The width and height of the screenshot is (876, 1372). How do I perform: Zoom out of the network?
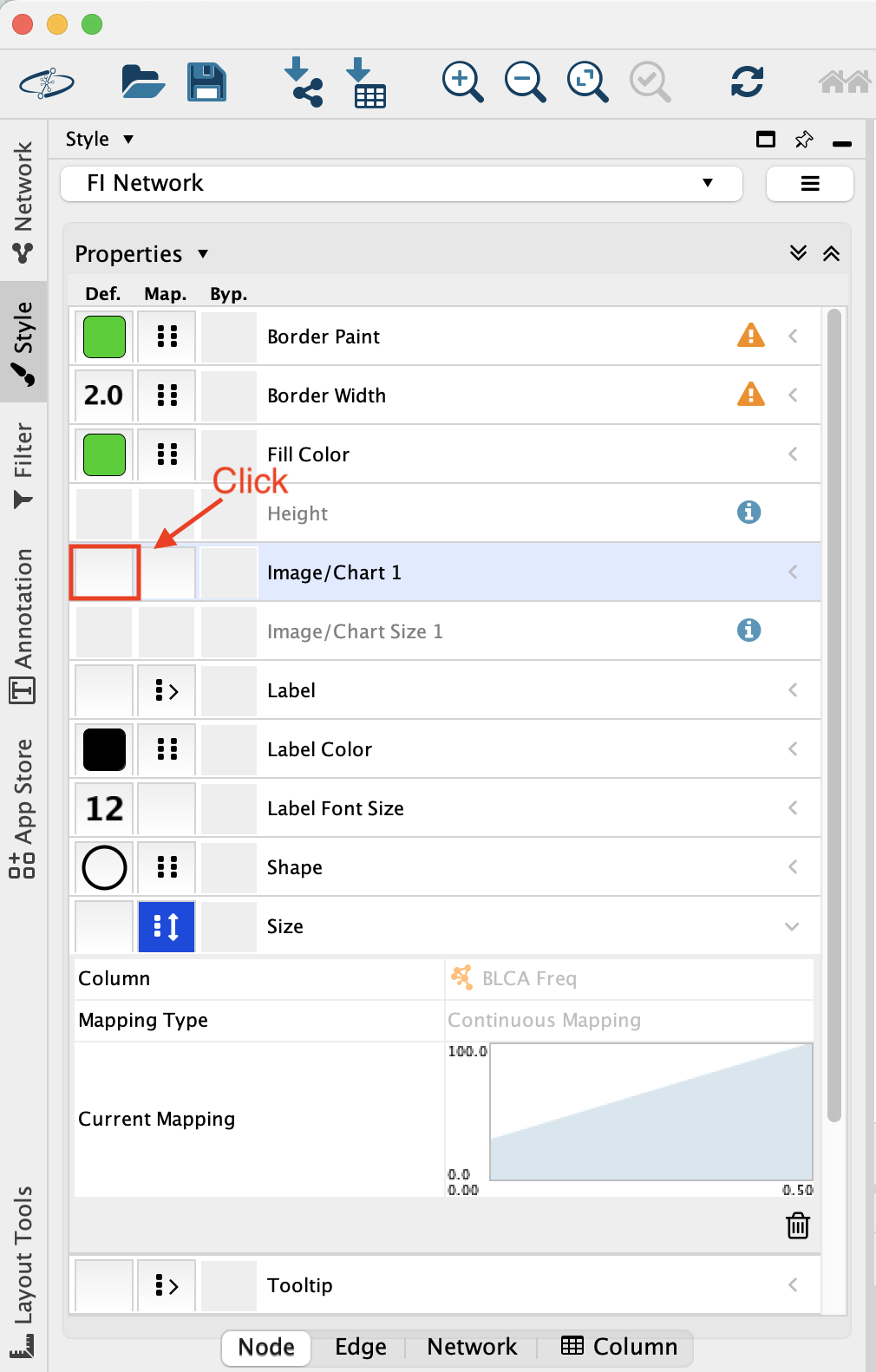[525, 82]
